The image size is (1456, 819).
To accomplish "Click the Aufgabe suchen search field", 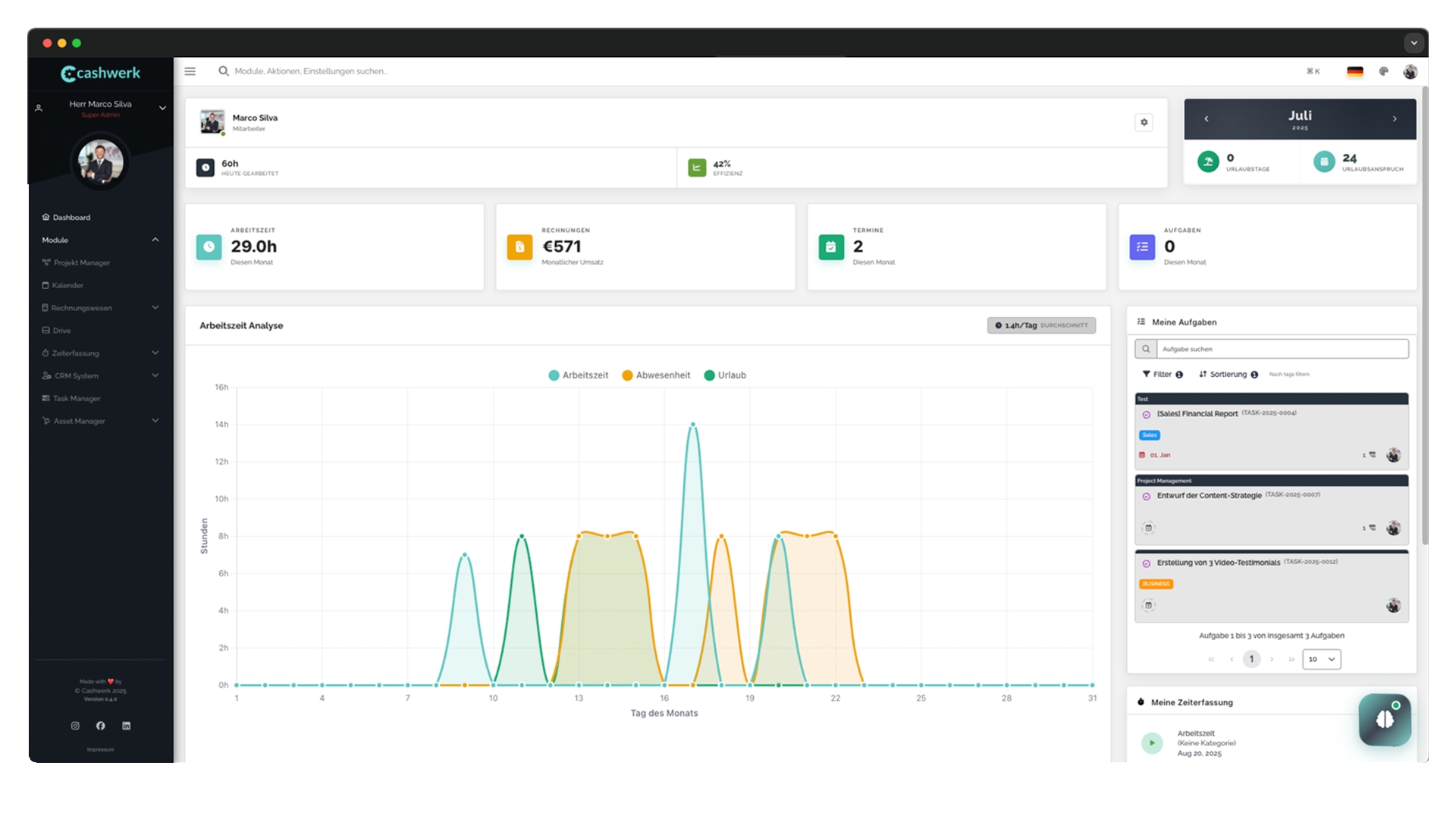I will [1282, 349].
